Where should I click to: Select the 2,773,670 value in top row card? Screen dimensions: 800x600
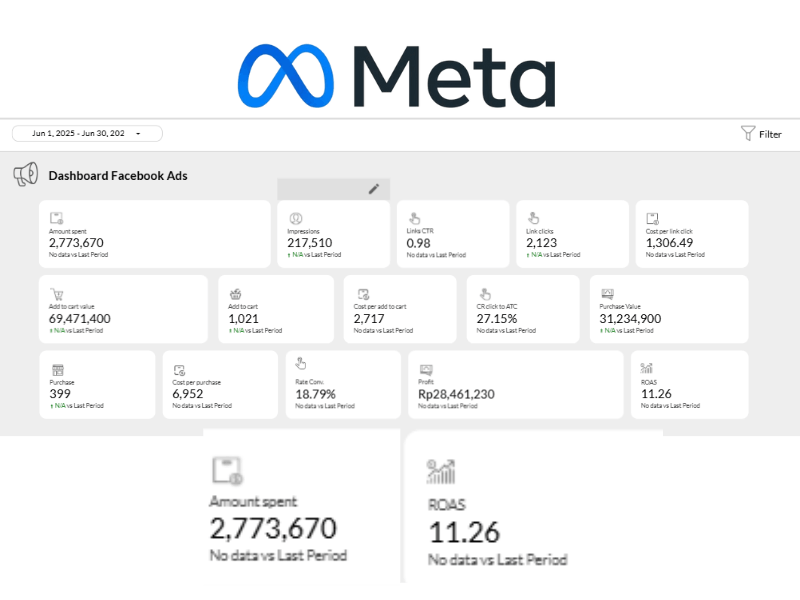[x=76, y=243]
